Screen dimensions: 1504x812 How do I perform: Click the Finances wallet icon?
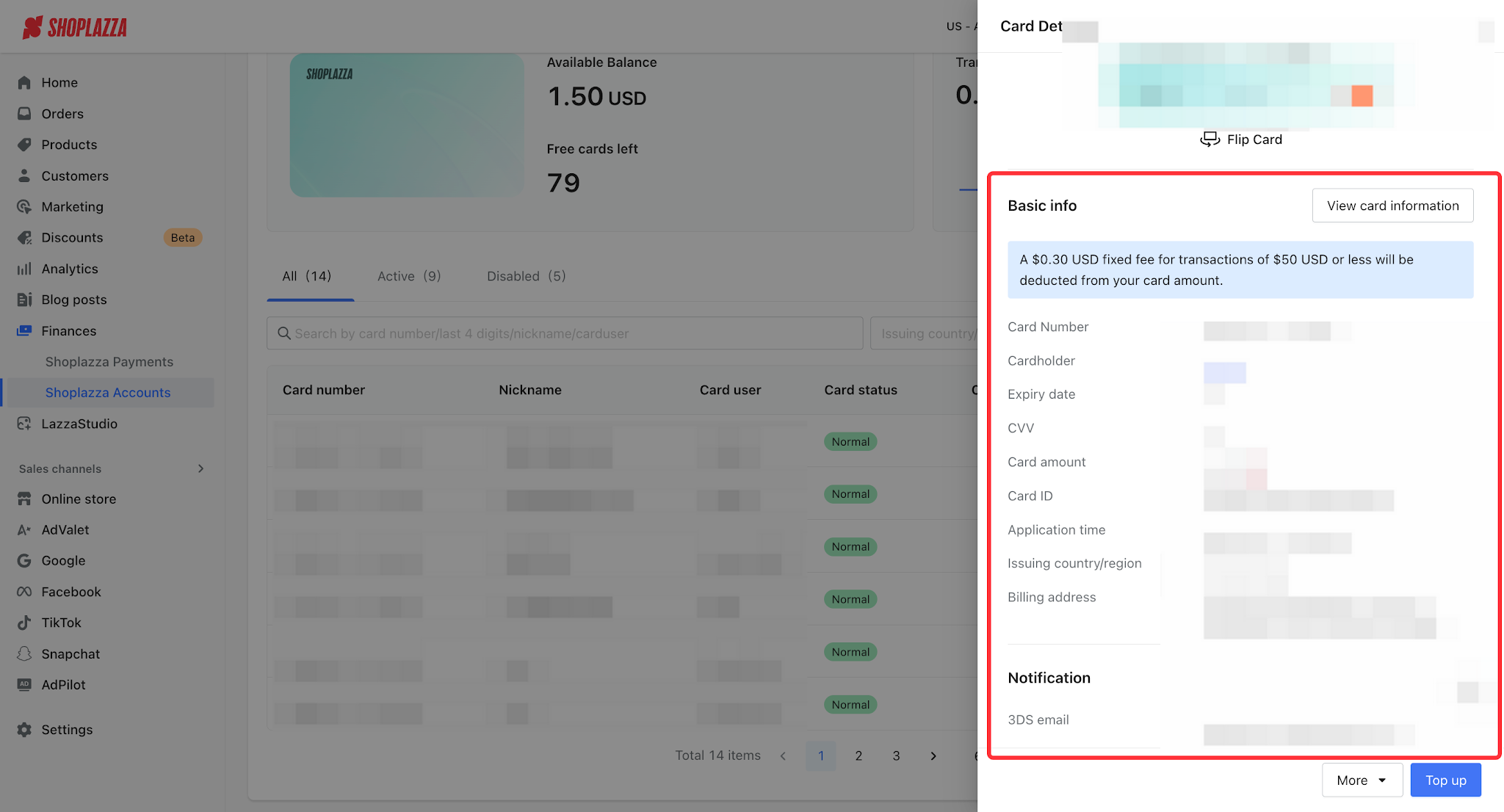pyautogui.click(x=24, y=330)
